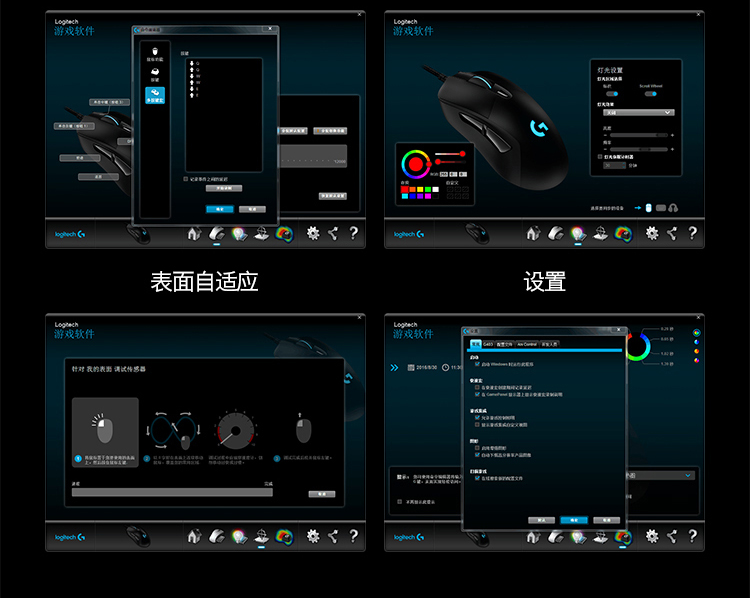Tick the enable enhanced graphics checkbox
The height and width of the screenshot is (598, 750).
click(x=477, y=448)
